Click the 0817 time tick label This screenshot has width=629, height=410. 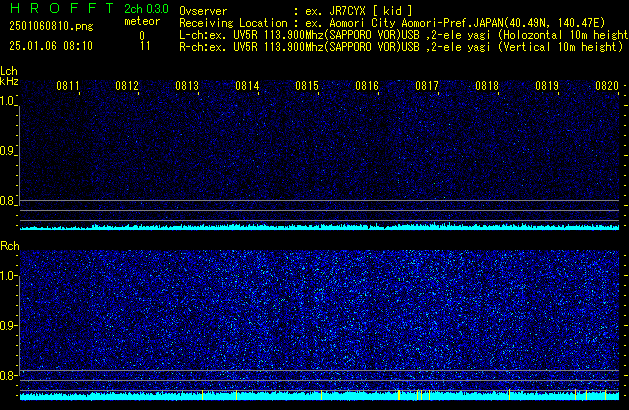tap(427, 86)
